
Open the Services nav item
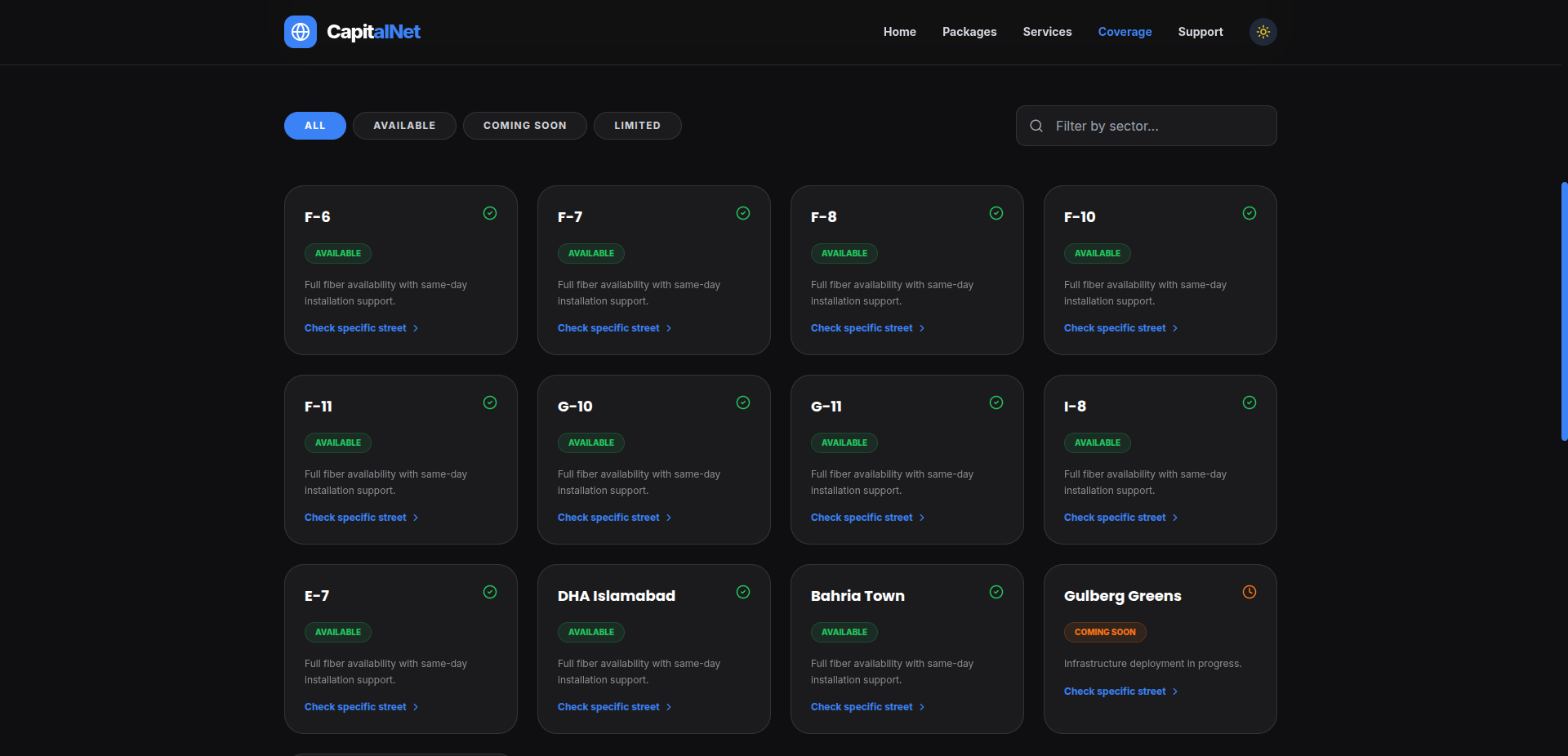point(1048,32)
